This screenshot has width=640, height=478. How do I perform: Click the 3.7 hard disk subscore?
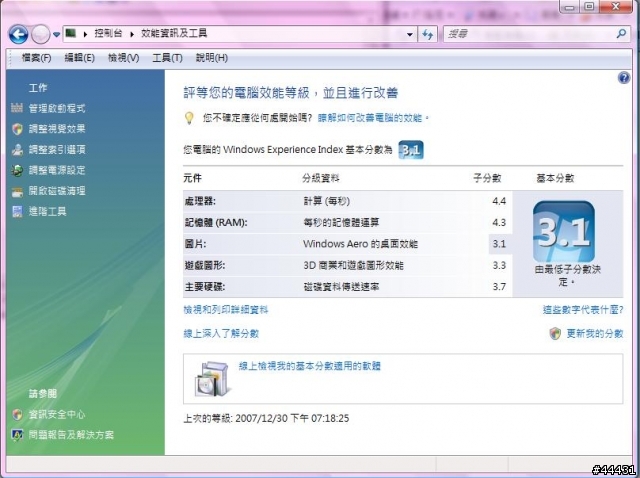point(499,287)
